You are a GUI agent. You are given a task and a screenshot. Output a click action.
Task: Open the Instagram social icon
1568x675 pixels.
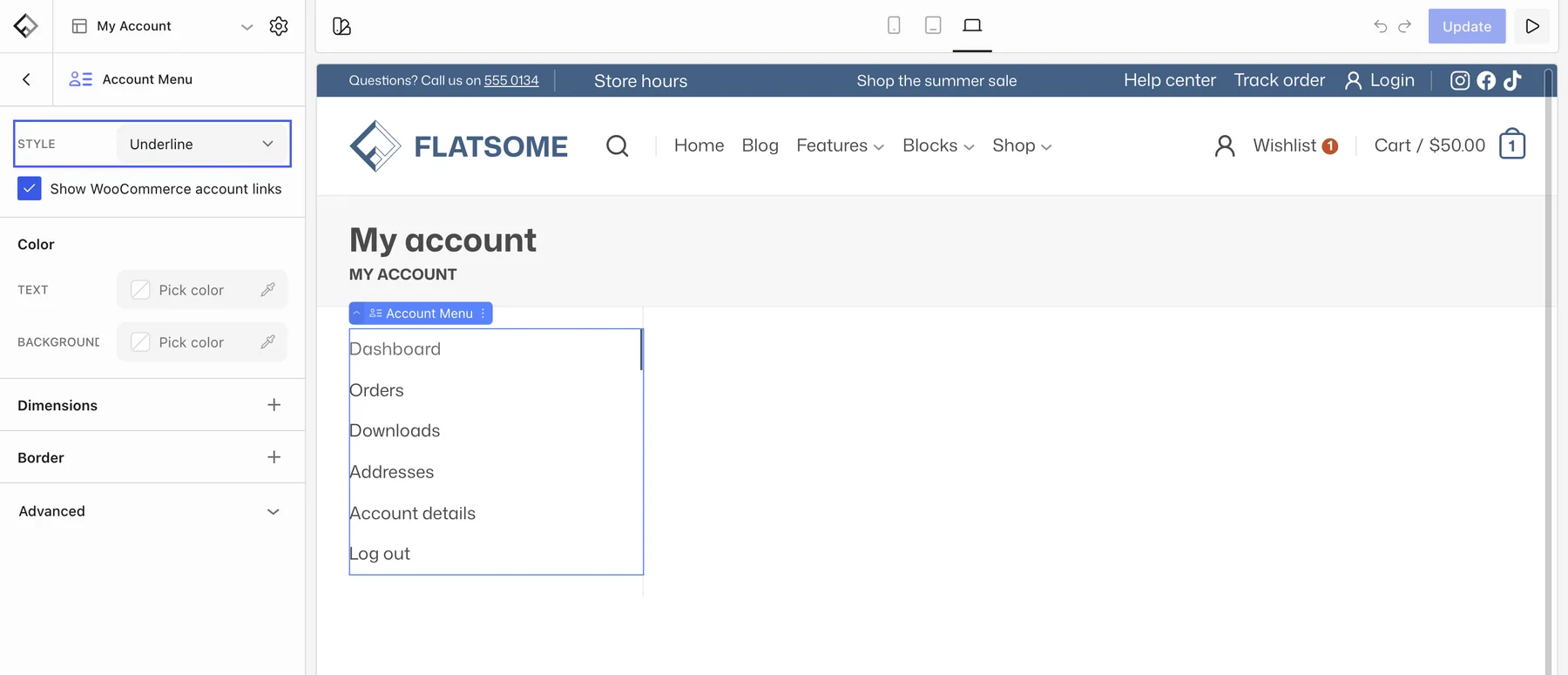click(x=1460, y=80)
